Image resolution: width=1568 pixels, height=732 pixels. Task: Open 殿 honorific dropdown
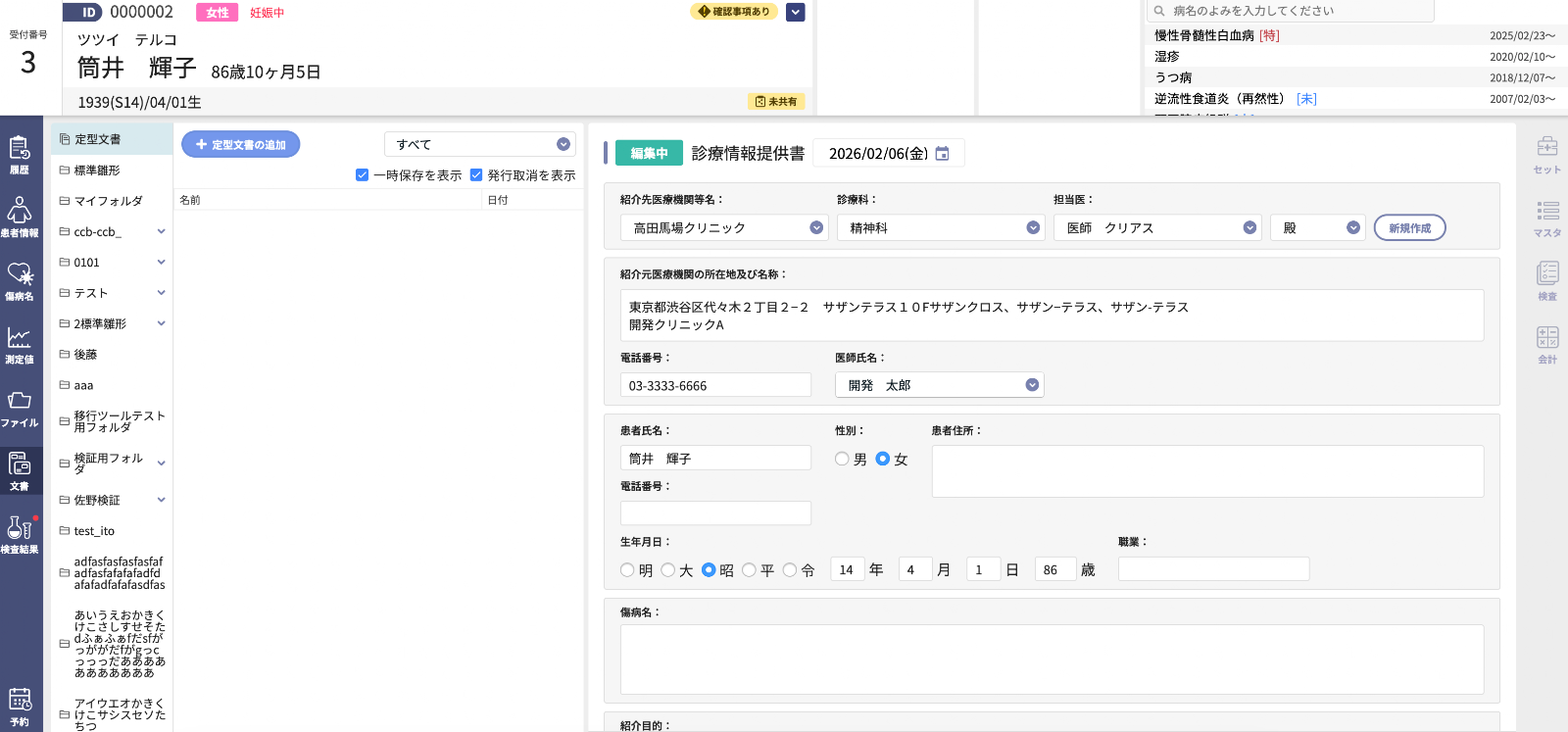[1318, 227]
